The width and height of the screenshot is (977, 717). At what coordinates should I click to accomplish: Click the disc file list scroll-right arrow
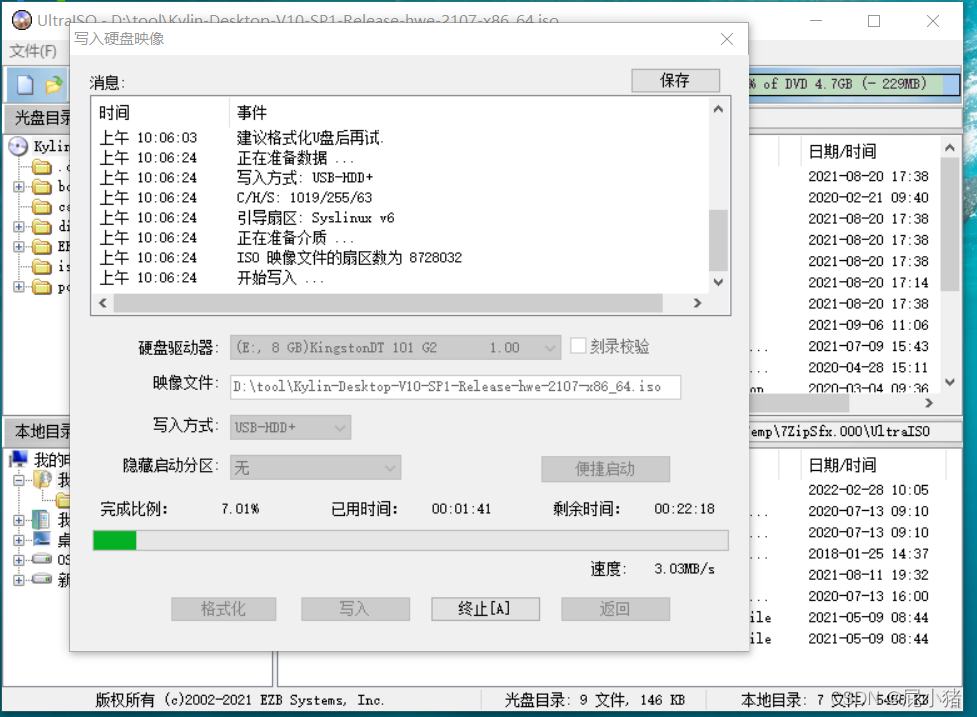coord(929,403)
